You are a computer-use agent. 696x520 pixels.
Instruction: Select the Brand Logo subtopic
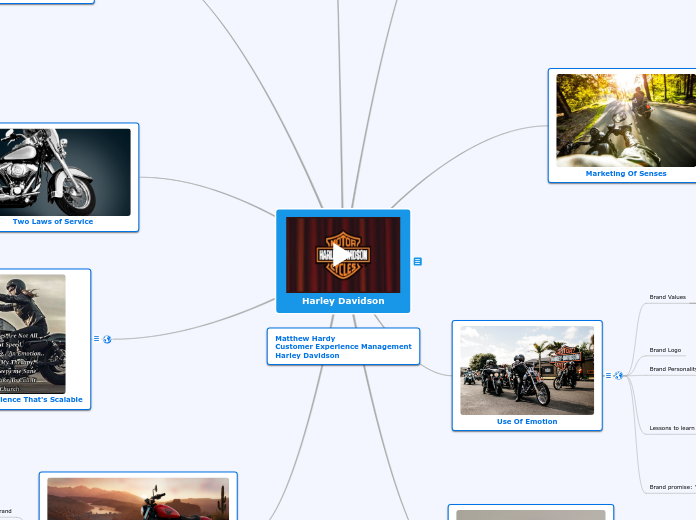point(665,350)
